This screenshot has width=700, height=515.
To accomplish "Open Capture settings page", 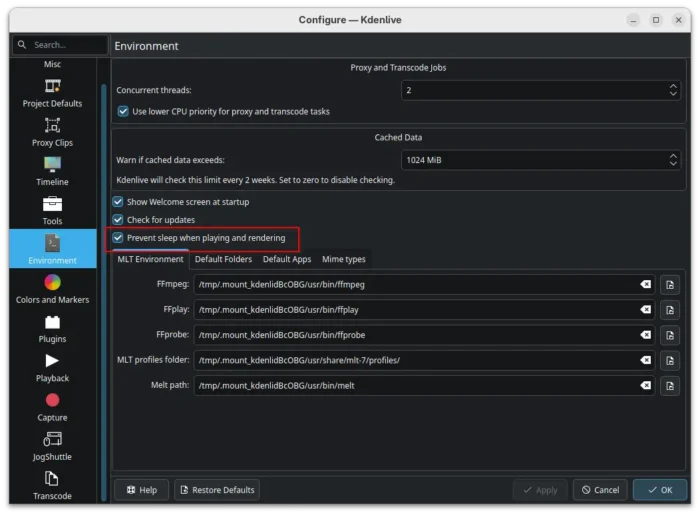I will (x=52, y=407).
